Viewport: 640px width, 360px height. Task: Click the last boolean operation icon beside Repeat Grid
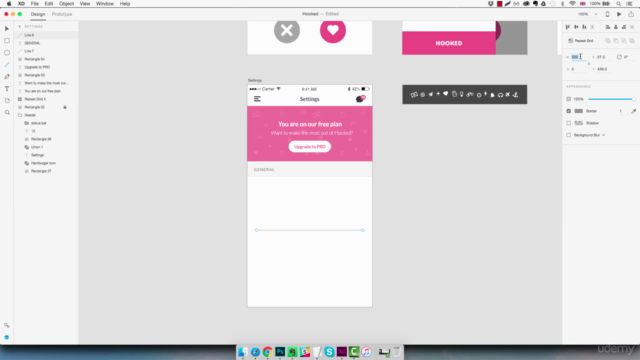pyautogui.click(x=632, y=41)
